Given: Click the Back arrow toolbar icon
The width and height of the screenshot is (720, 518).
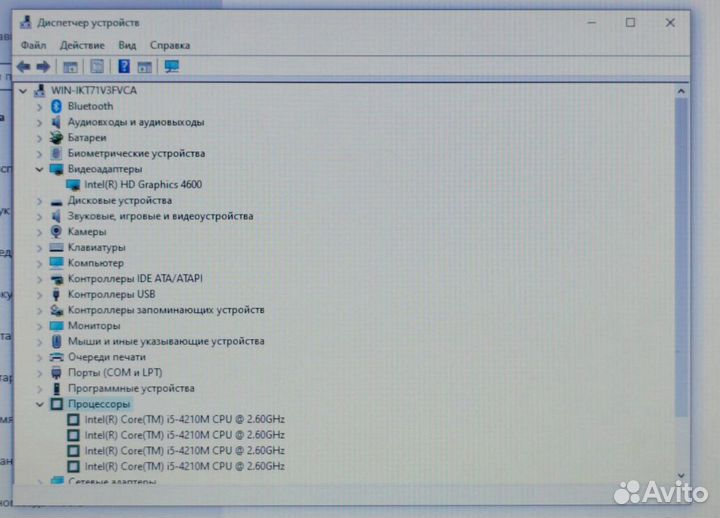Looking at the screenshot, I should click(23, 67).
